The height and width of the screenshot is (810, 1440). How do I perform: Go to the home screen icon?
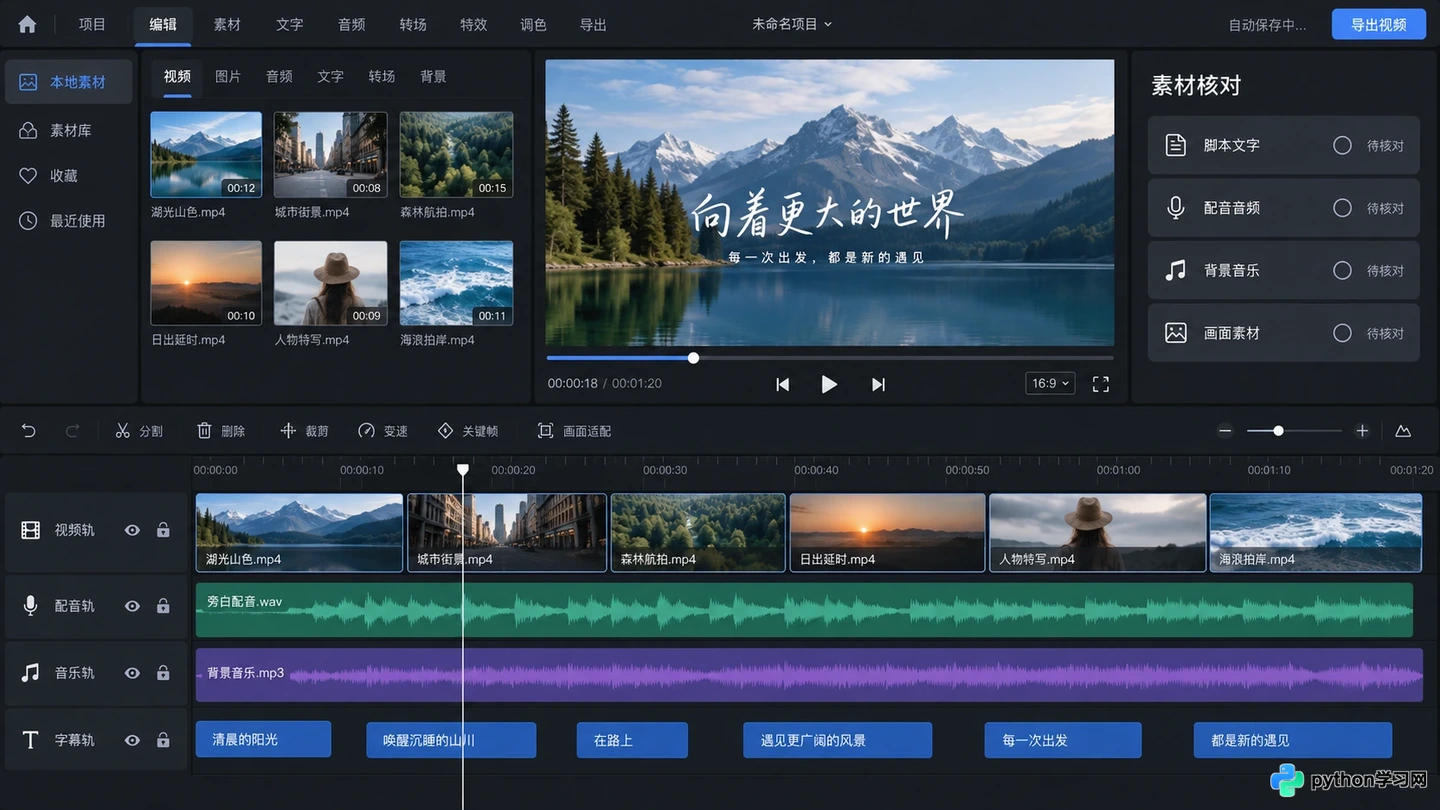coord(27,25)
